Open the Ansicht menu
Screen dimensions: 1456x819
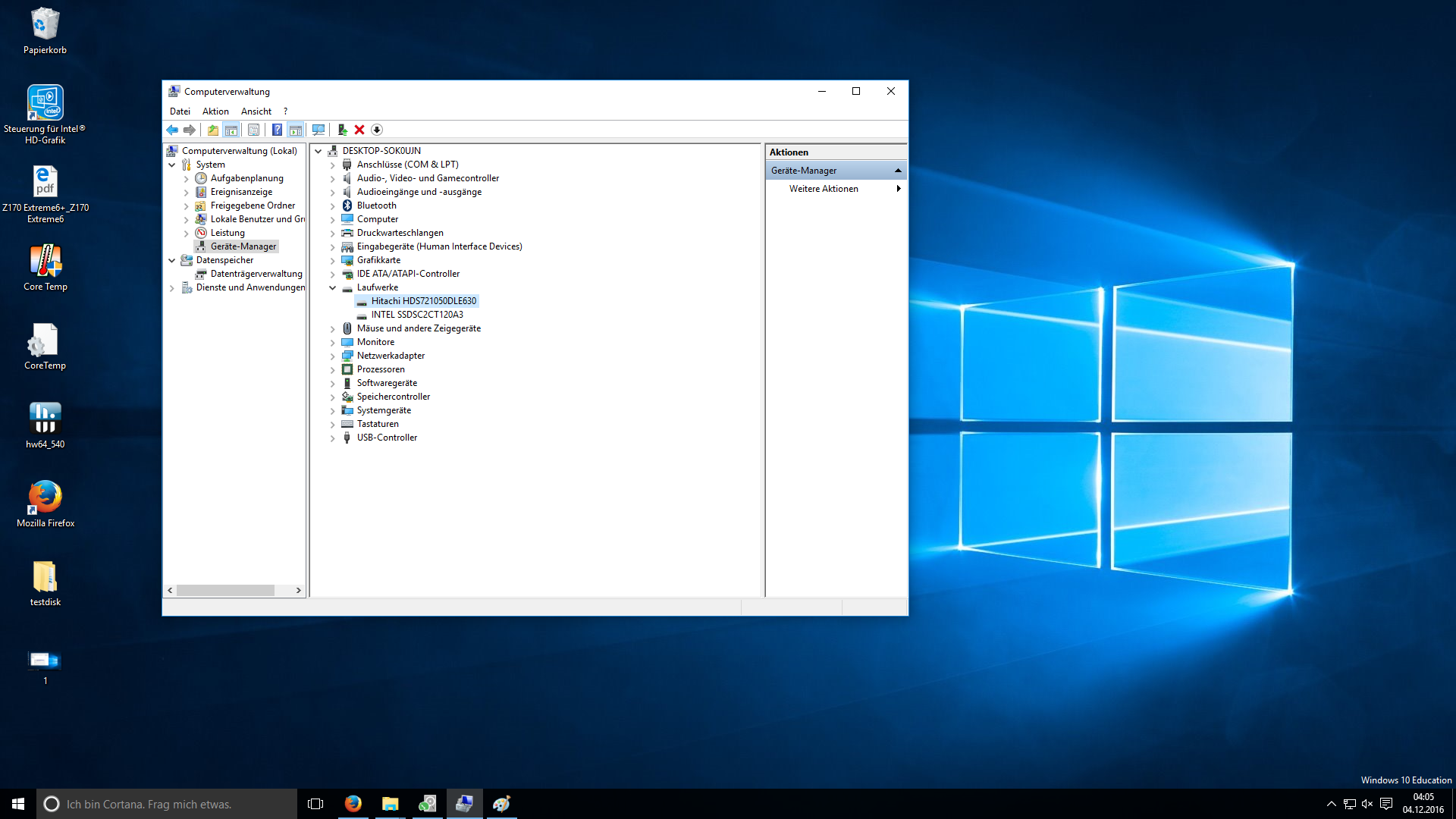tap(256, 111)
